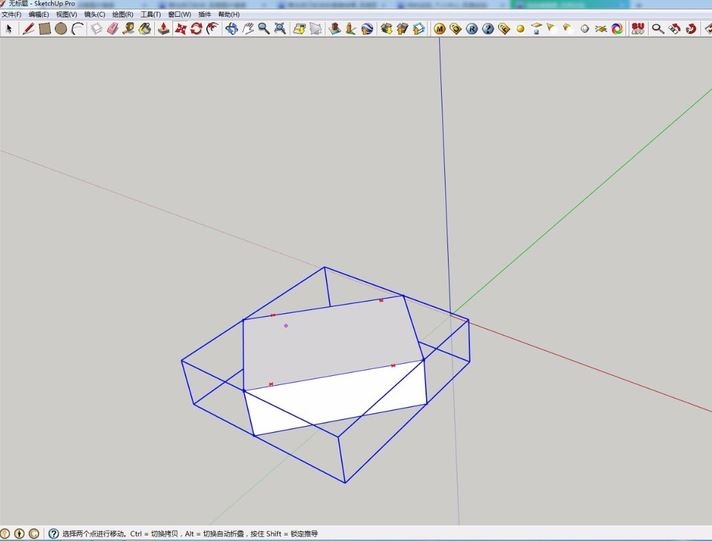This screenshot has width=712, height=541.
Task: Open the 视图(V) menu
Action: point(66,15)
